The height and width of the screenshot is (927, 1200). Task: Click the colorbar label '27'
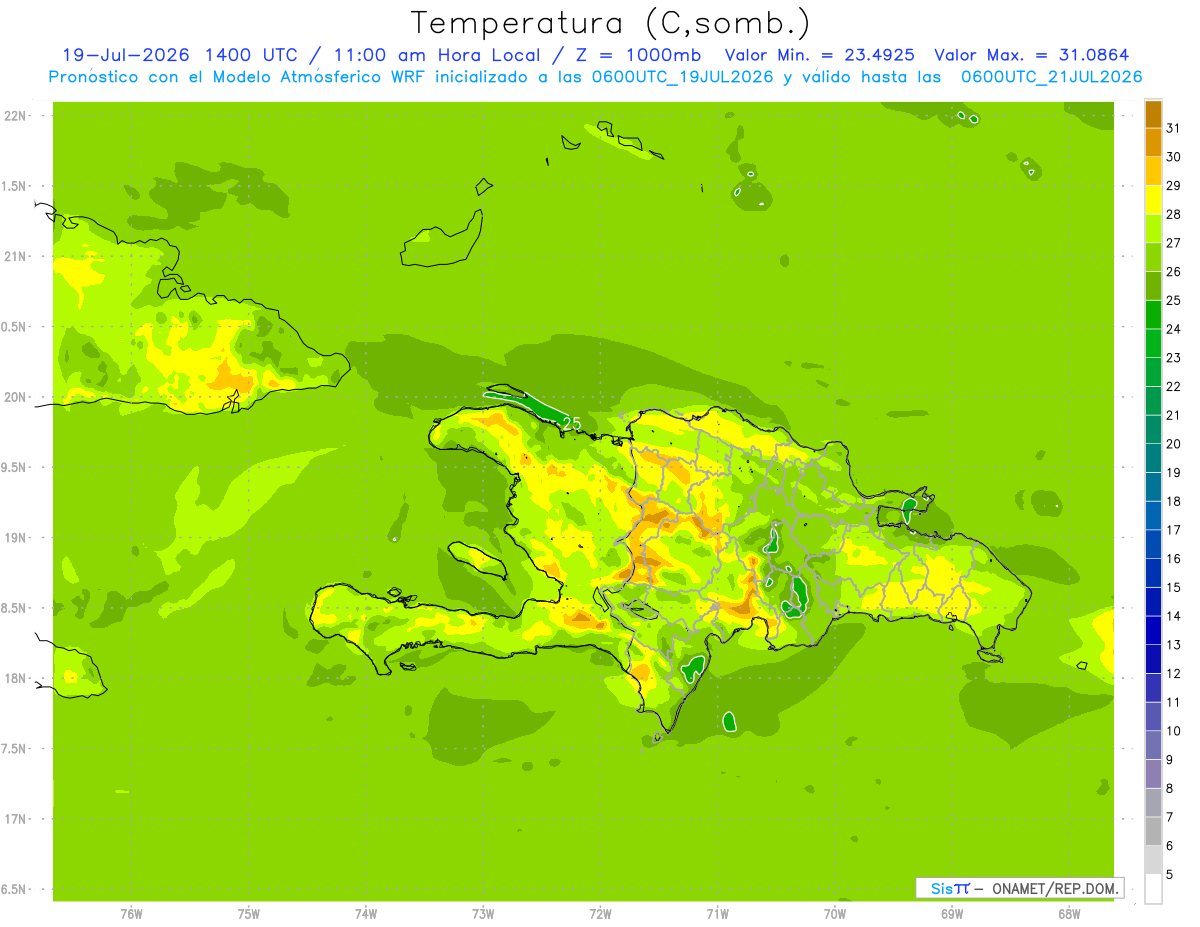point(1174,242)
